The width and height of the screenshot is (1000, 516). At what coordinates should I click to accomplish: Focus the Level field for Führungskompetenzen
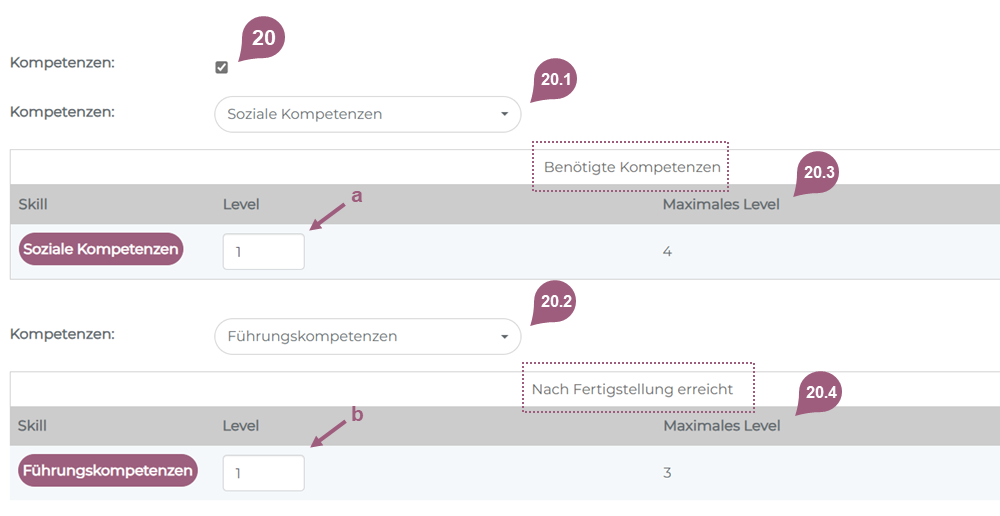[263, 473]
